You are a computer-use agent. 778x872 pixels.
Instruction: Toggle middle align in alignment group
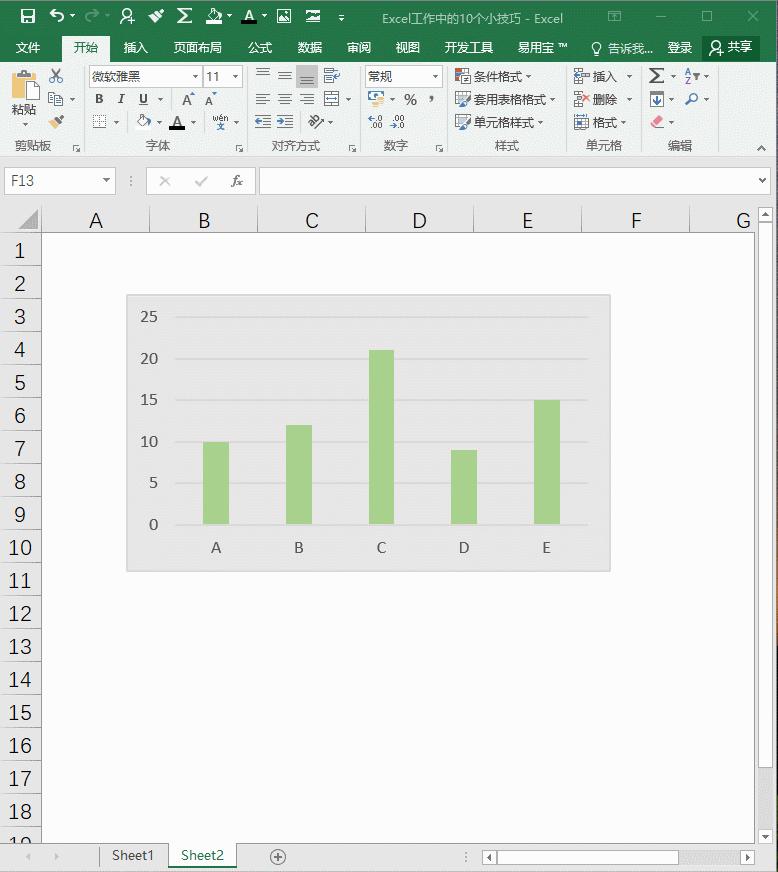tap(285, 76)
